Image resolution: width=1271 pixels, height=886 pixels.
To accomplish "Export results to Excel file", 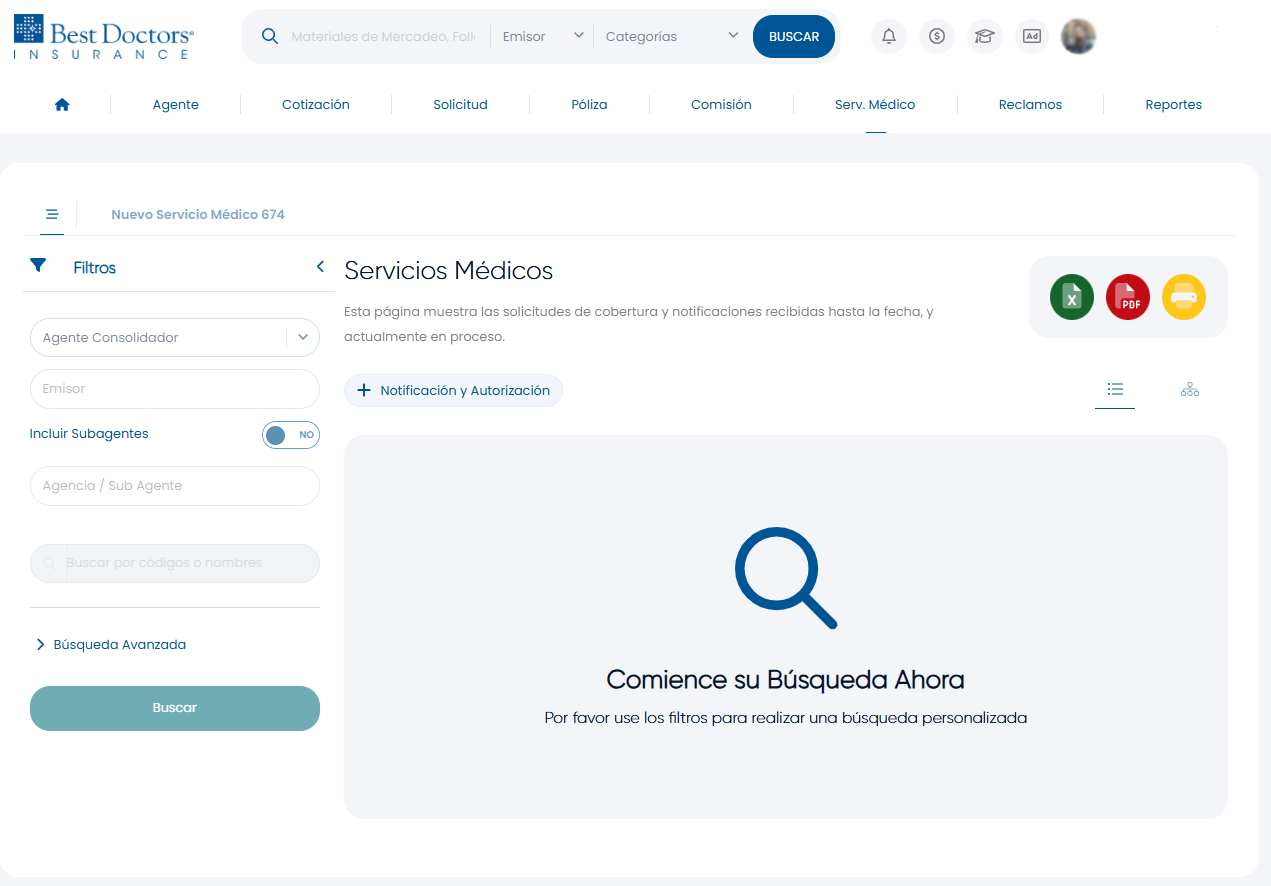I will point(1071,297).
